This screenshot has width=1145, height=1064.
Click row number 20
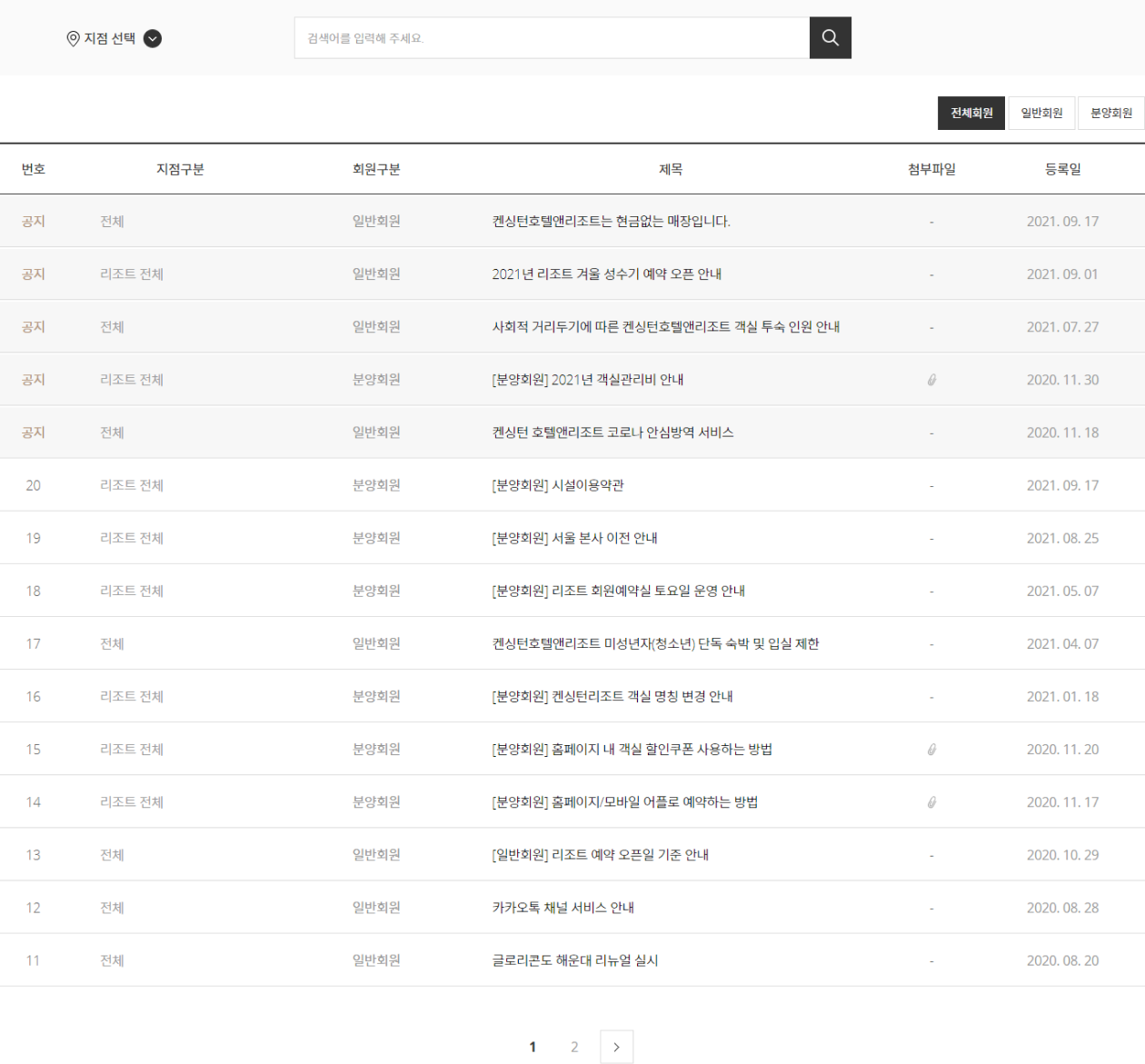(34, 485)
